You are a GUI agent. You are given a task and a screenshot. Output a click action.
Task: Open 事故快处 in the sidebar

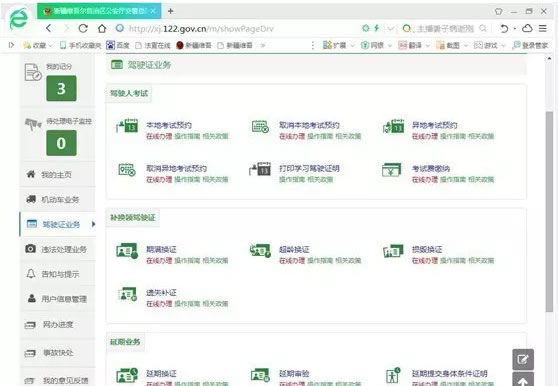(x=57, y=353)
